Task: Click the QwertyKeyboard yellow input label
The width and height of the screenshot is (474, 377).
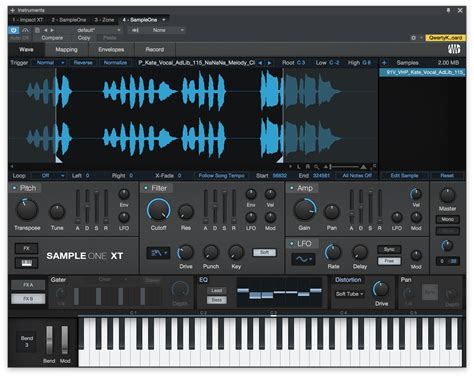Action: (x=445, y=38)
